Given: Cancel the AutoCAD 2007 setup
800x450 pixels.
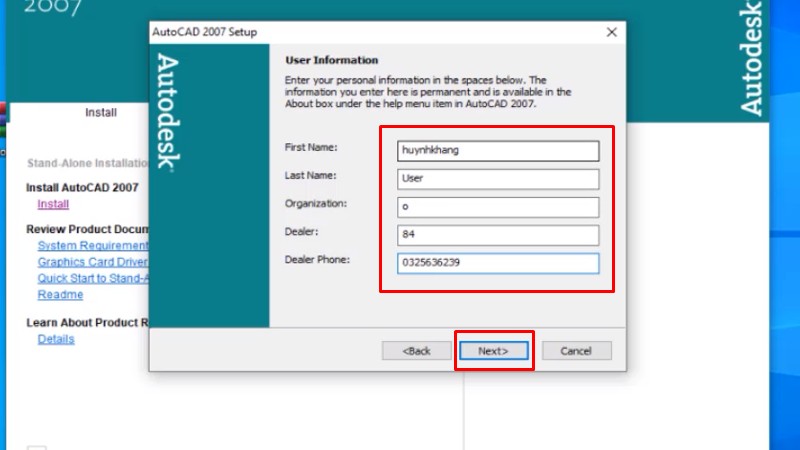Looking at the screenshot, I should [576, 351].
